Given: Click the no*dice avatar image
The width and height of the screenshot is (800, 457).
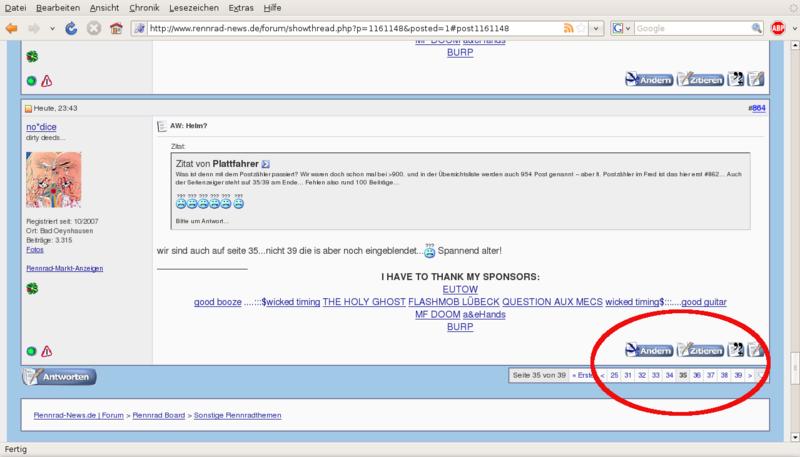Looking at the screenshot, I should [x=52, y=180].
